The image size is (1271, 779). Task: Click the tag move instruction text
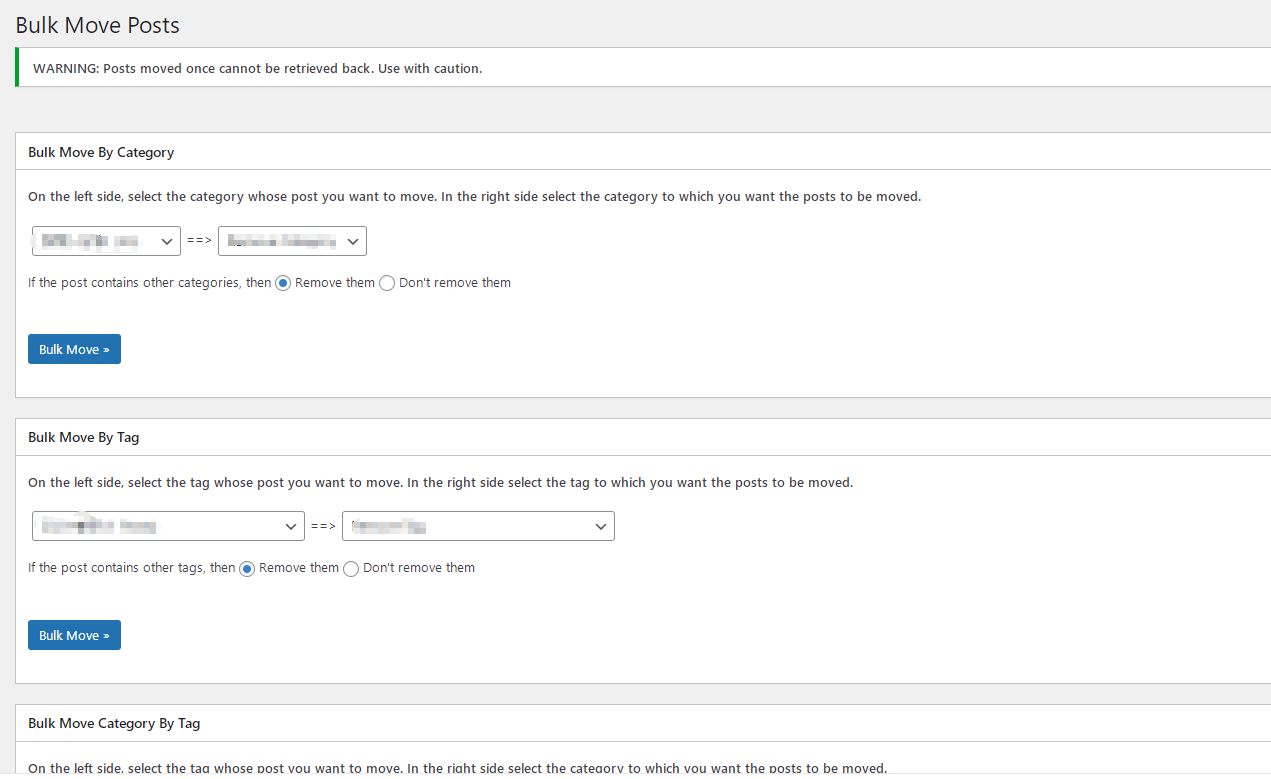(441, 482)
